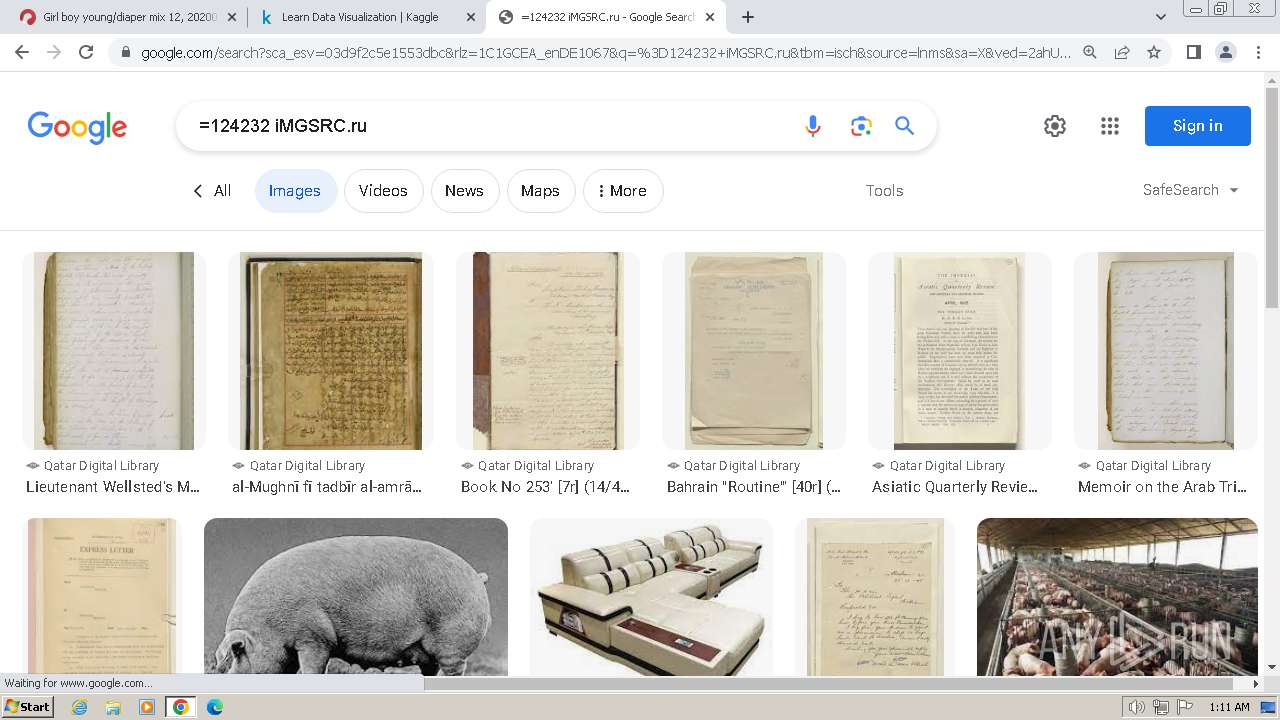The width and height of the screenshot is (1280, 720).
Task: Bookmark this page with the star
Action: tap(1154, 52)
